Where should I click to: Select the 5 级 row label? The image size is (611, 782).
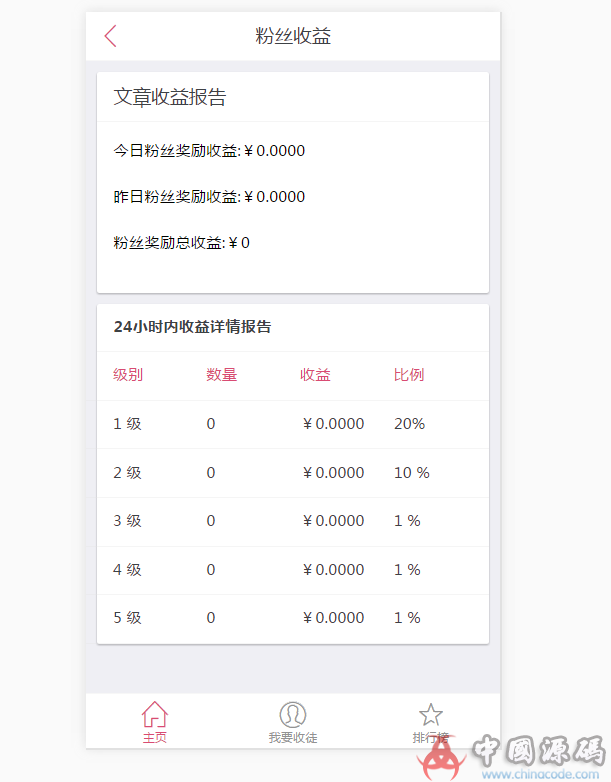click(x=128, y=618)
